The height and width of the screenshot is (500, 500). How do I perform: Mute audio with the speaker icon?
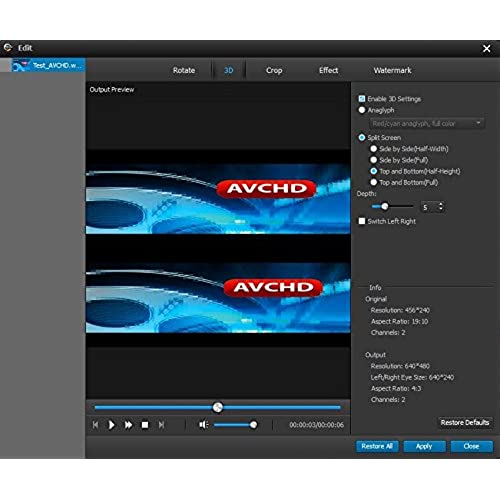(203, 425)
